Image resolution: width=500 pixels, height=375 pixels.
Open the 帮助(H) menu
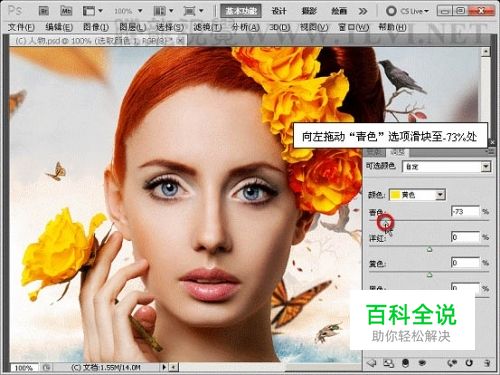pyautogui.click(x=392, y=27)
